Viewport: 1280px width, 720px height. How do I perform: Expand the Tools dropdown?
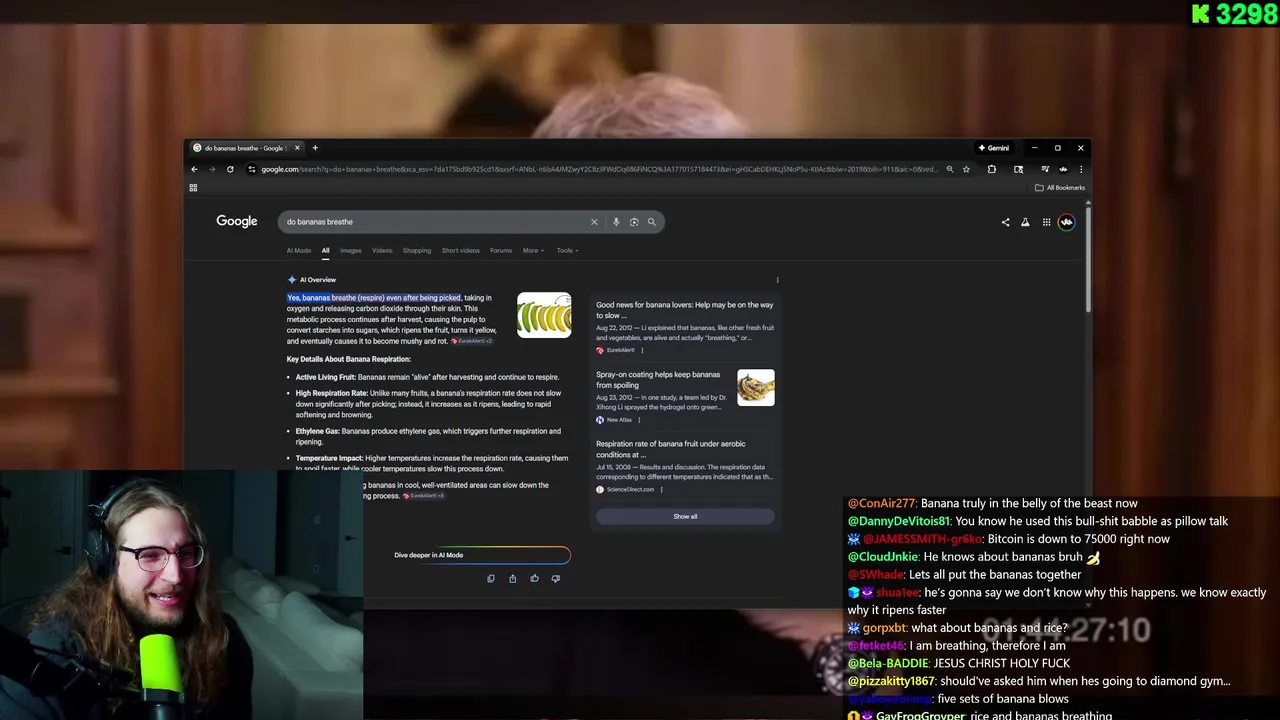coord(567,250)
